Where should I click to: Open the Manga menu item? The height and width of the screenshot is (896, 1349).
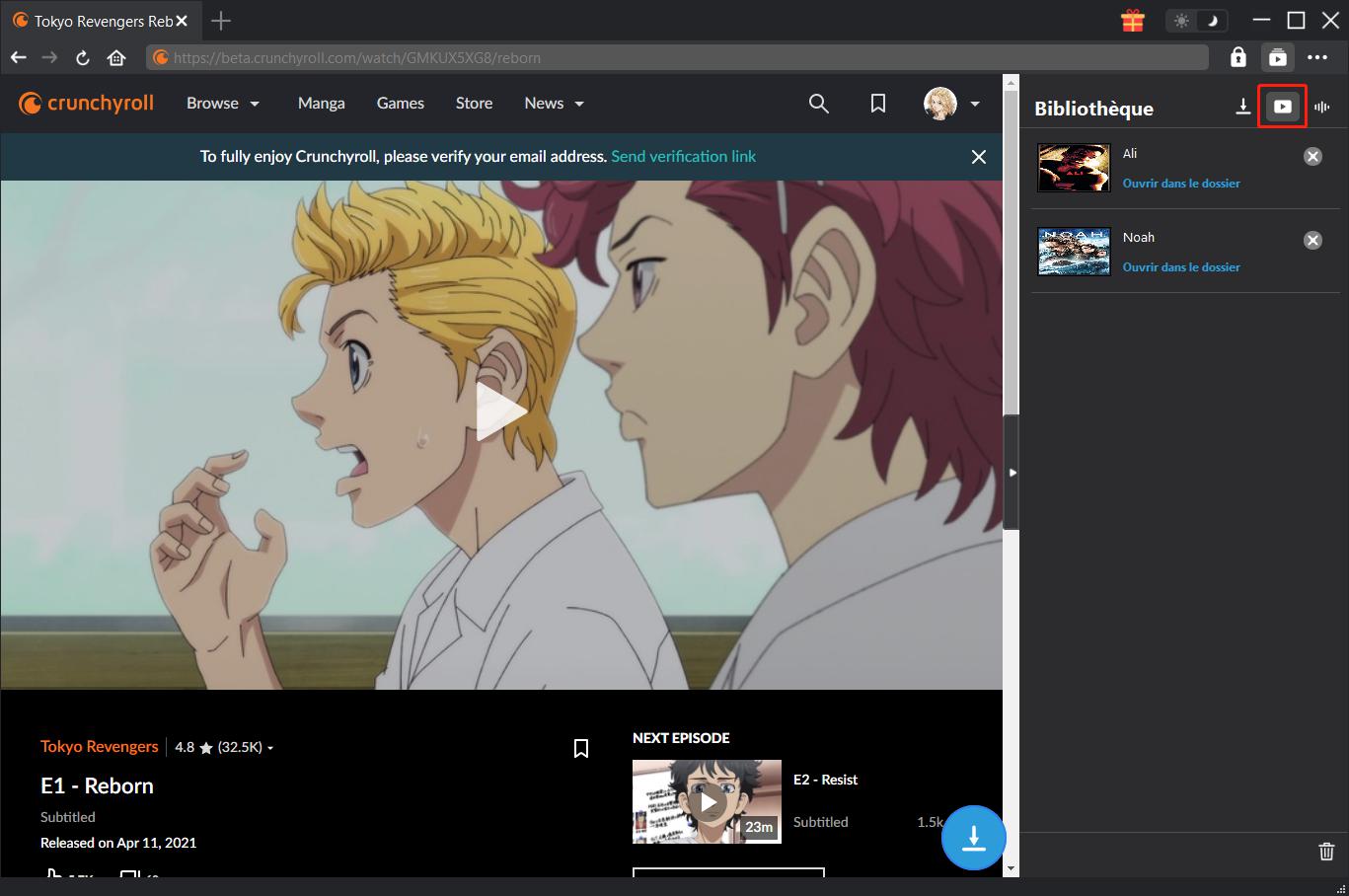pyautogui.click(x=322, y=104)
